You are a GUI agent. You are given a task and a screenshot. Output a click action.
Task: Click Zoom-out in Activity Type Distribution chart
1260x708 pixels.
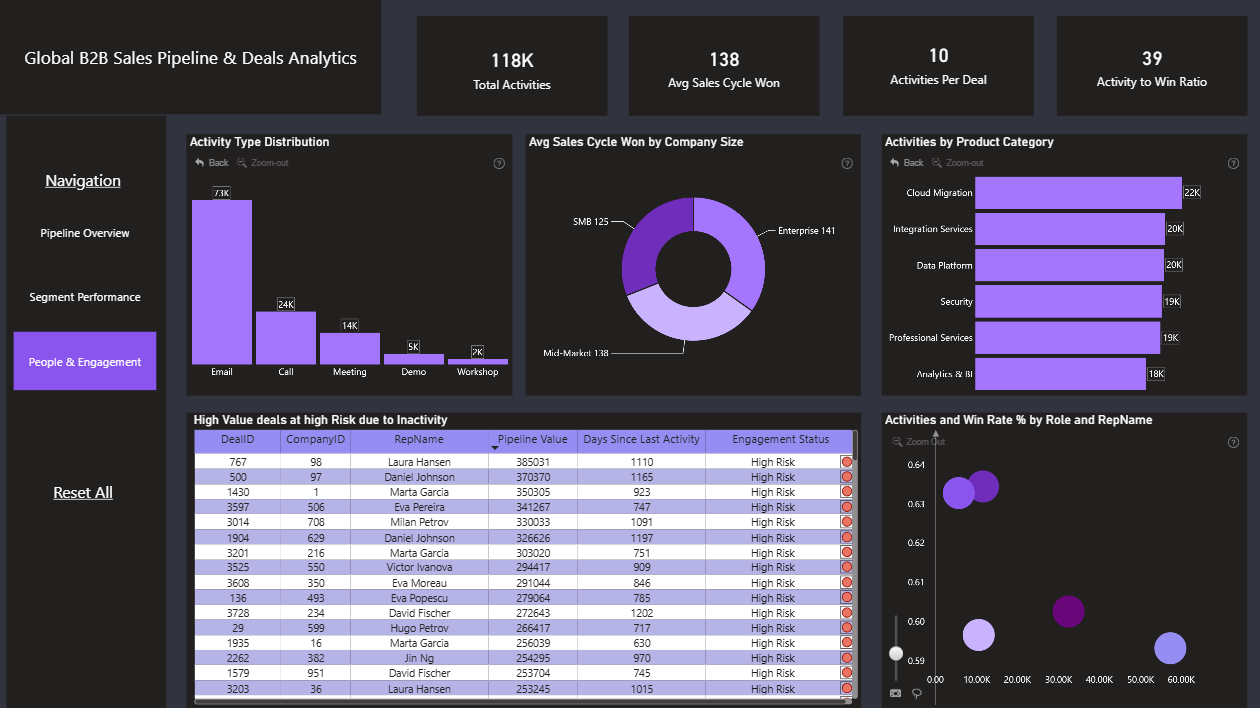tap(263, 163)
